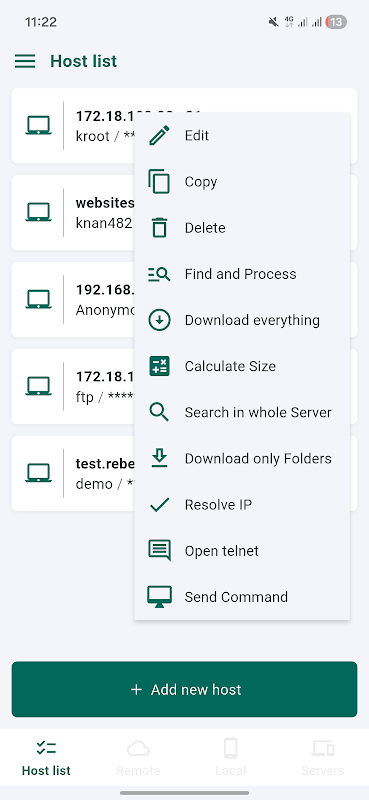This screenshot has height=800, width=369.
Task: Click the 'knan482' username text
Action: [x=104, y=223]
